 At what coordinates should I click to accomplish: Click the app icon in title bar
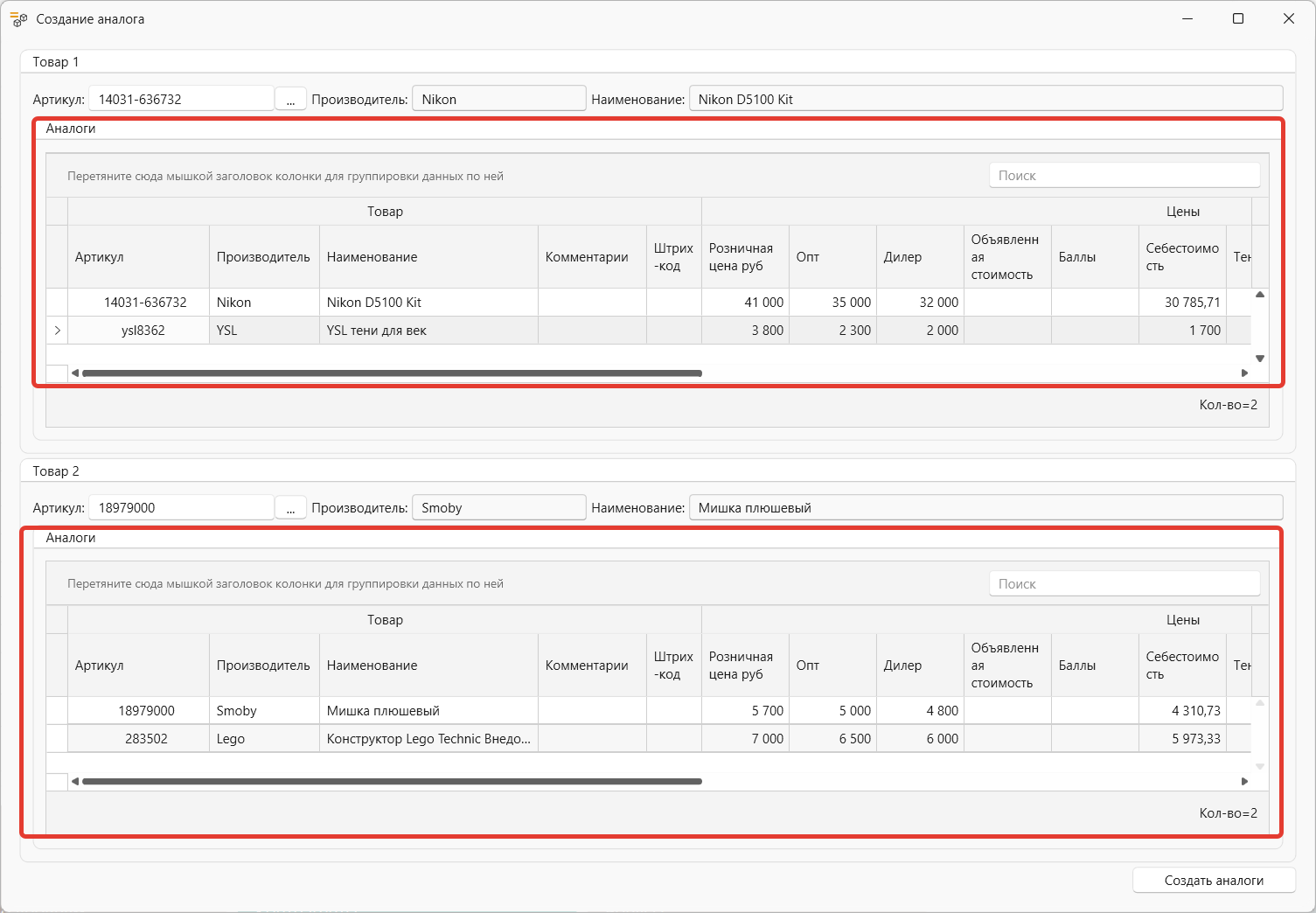point(18,18)
